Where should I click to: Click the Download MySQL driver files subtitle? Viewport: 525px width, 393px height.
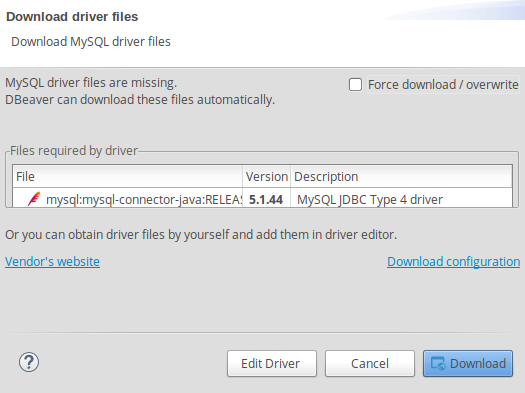point(91,42)
